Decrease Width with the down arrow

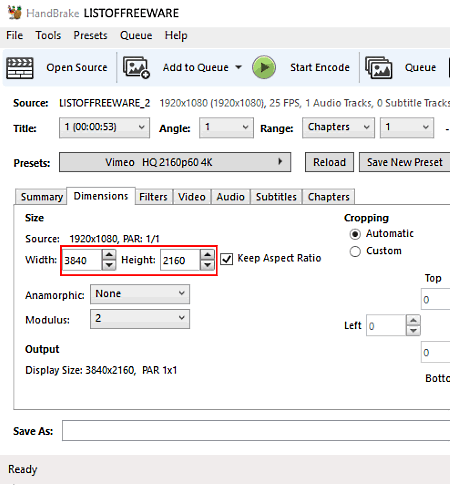click(109, 265)
